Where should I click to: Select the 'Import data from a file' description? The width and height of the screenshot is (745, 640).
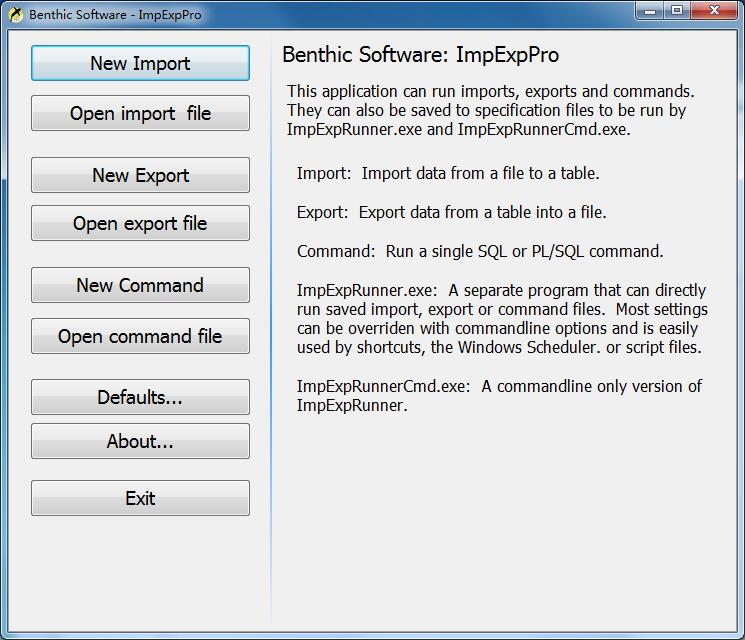pyautogui.click(x=448, y=173)
